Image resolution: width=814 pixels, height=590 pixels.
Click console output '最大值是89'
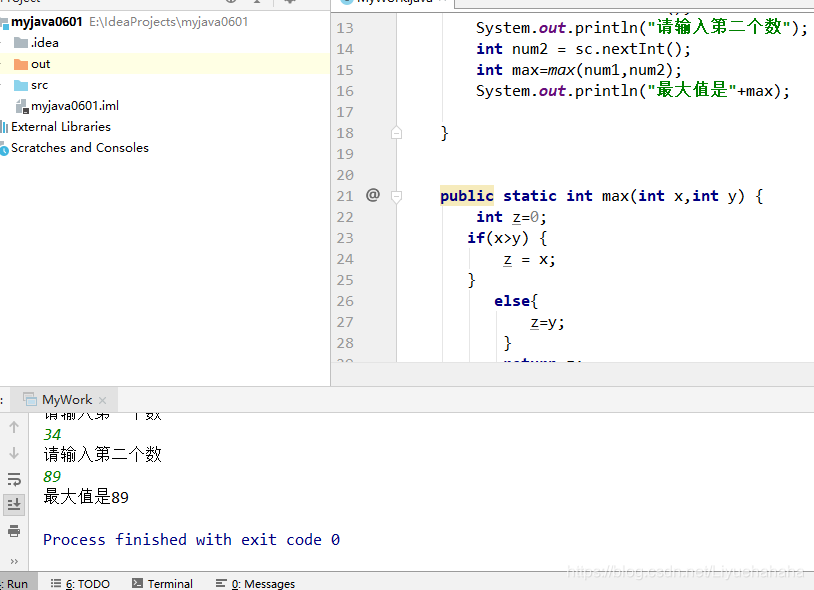(x=86, y=497)
